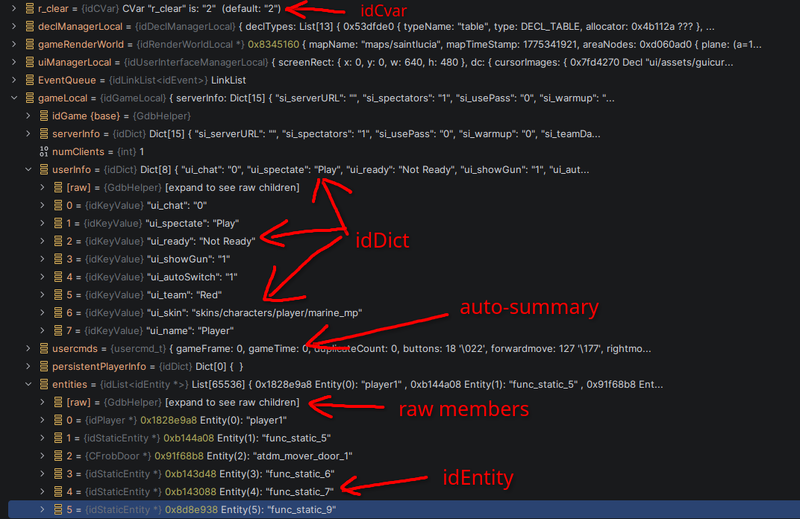This screenshot has height=519, width=800.
Task: Click the func_static_6 entity icon
Action: [58, 474]
